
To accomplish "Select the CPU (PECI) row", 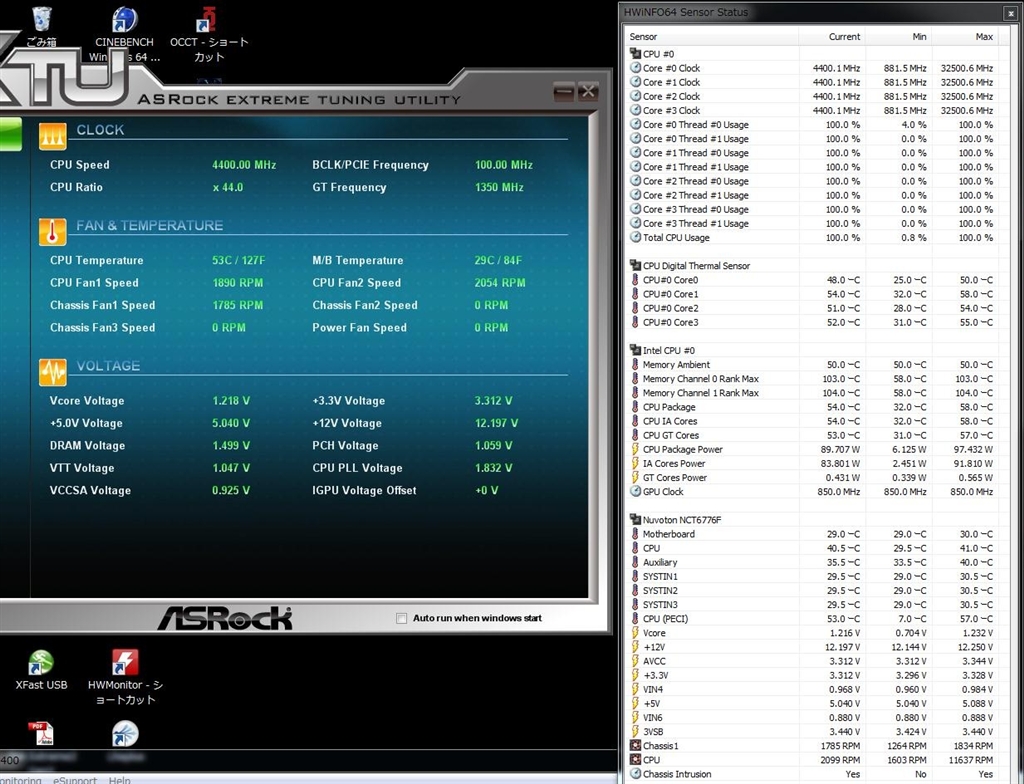I will [812, 619].
